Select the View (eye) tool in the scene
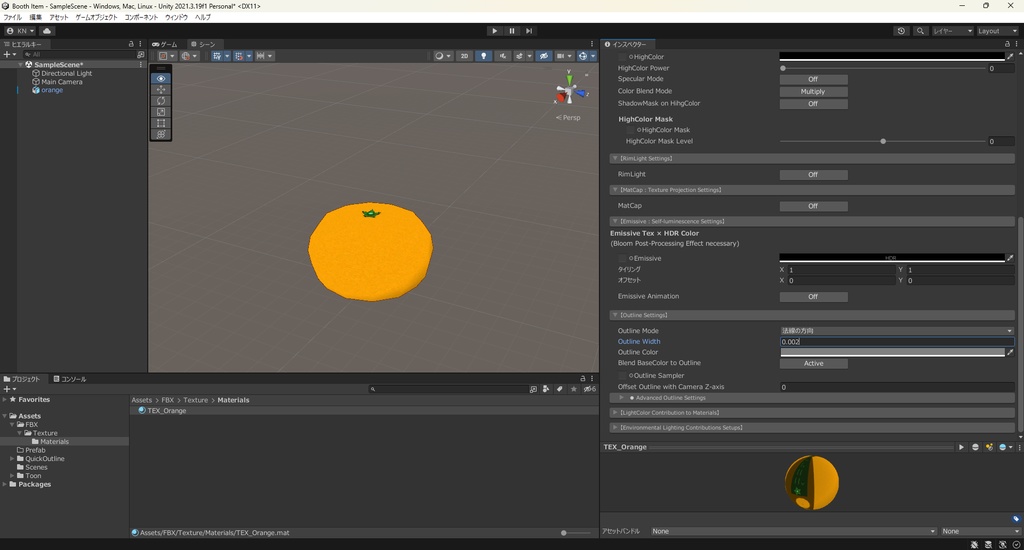 coord(161,78)
